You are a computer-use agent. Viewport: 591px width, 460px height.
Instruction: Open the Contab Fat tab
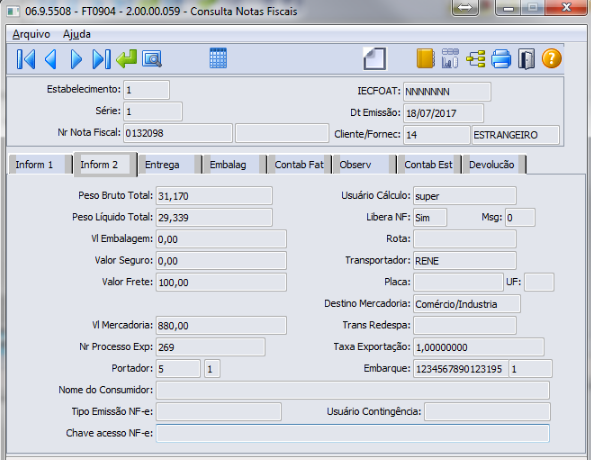click(x=299, y=165)
